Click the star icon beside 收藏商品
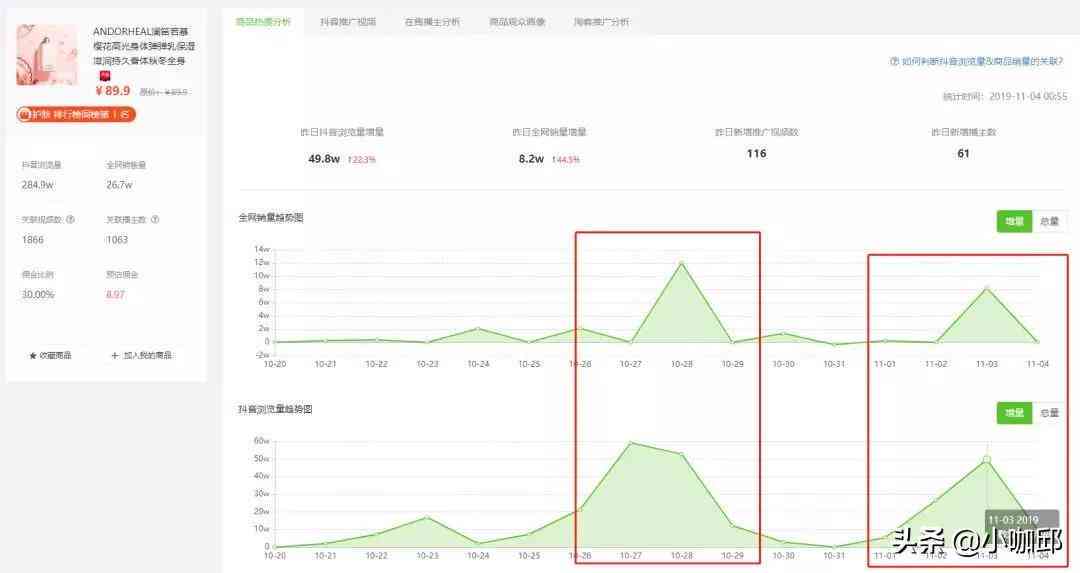This screenshot has width=1080, height=573. pos(32,356)
